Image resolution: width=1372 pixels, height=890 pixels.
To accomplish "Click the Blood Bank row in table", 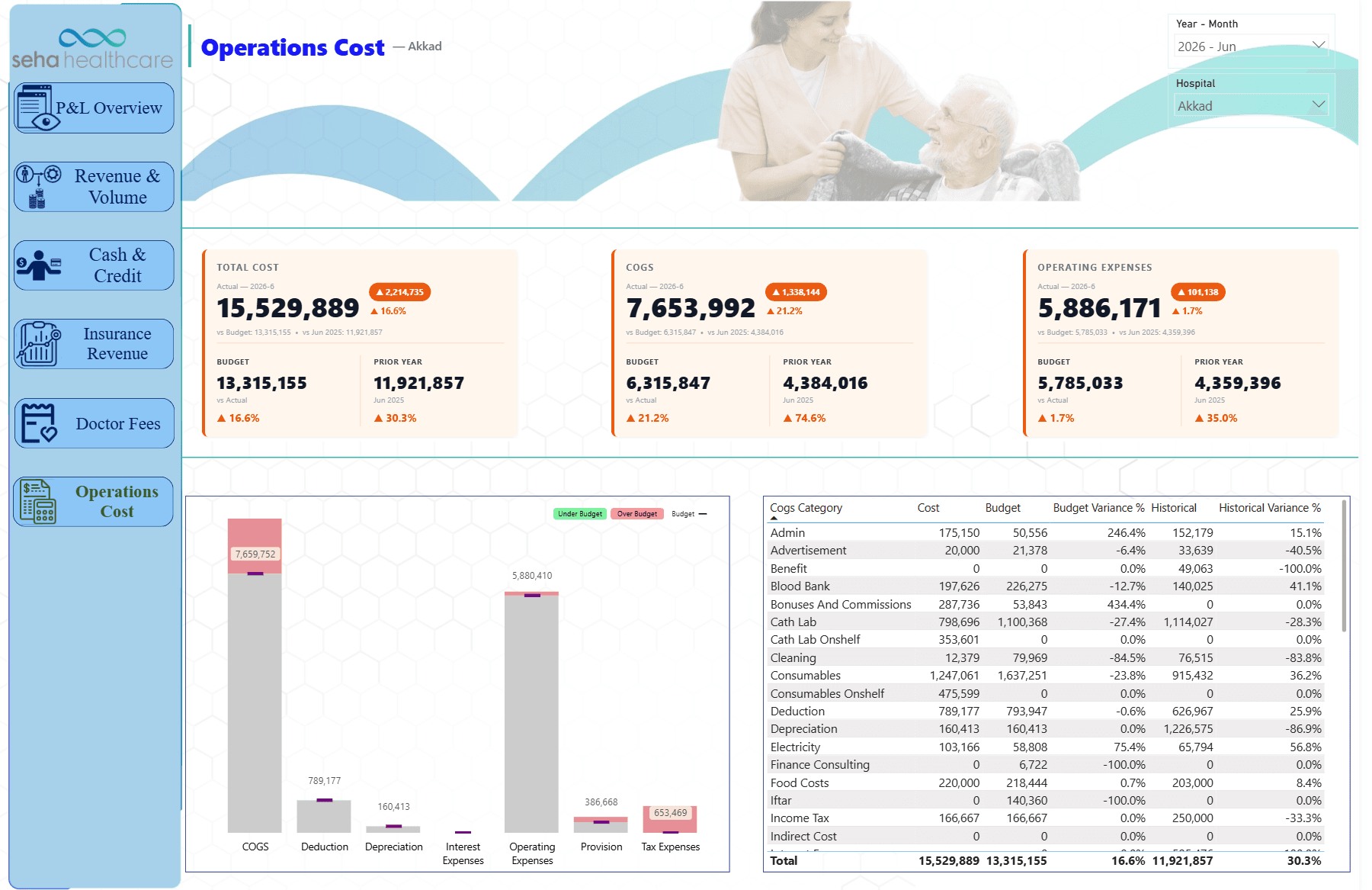I will tap(1046, 586).
